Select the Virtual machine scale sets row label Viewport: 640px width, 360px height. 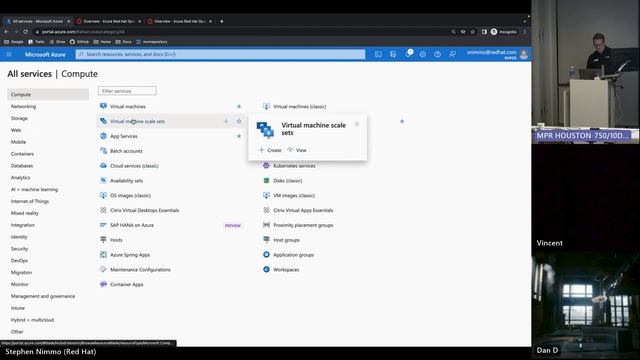pos(138,121)
